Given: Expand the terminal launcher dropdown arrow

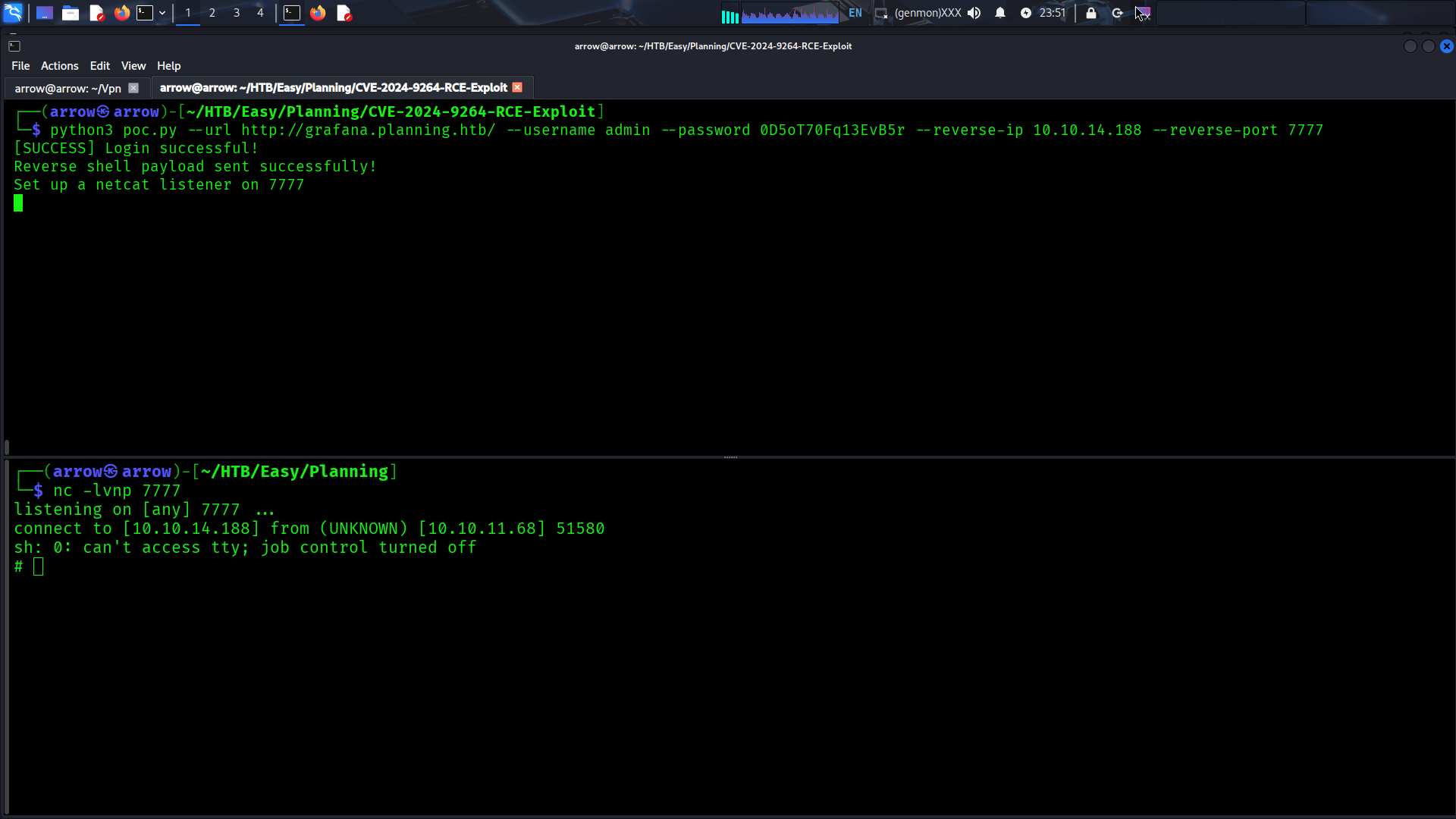Looking at the screenshot, I should click(162, 13).
